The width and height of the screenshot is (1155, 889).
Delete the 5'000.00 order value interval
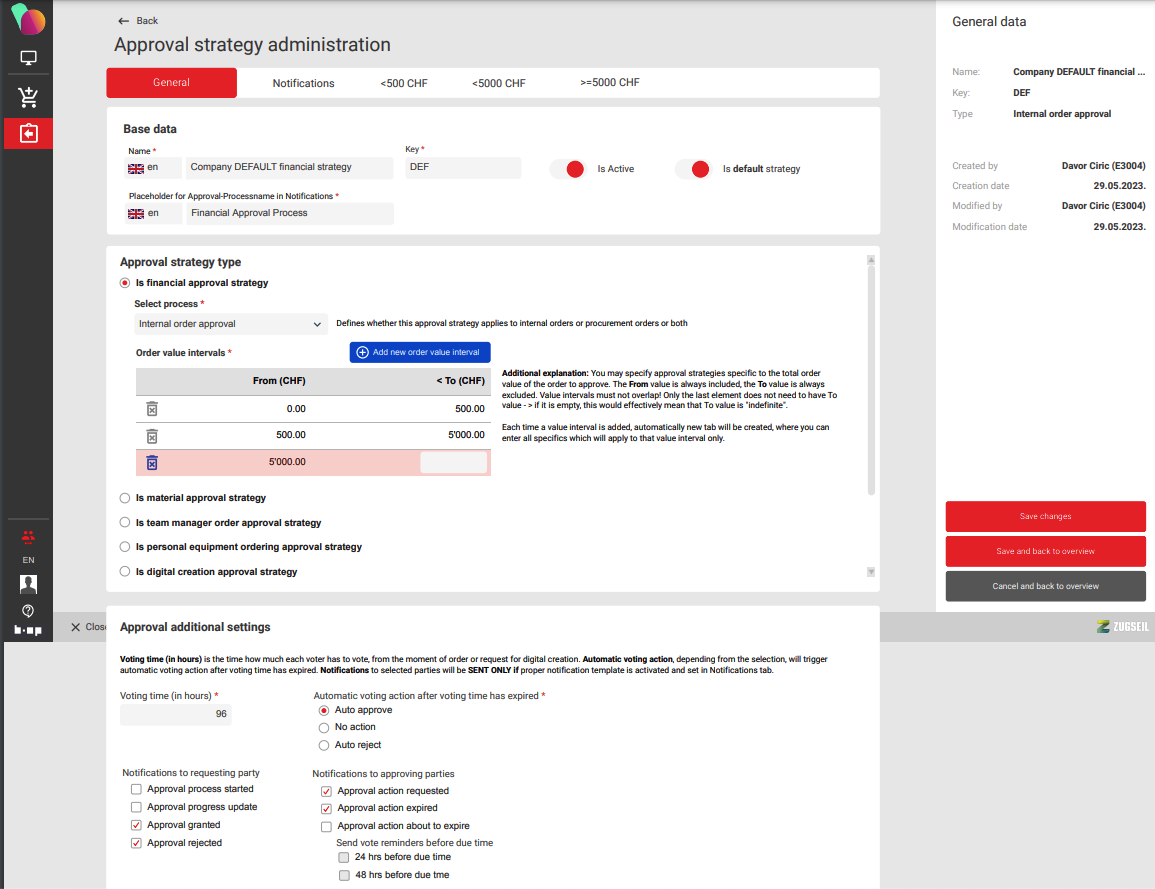[152, 463]
